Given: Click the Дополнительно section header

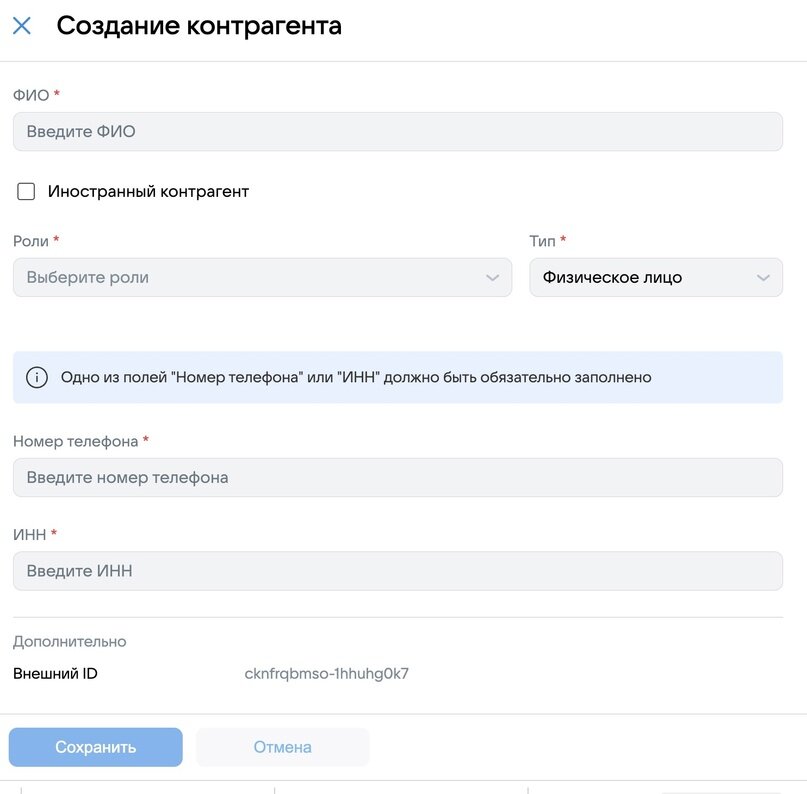Looking at the screenshot, I should 70,642.
